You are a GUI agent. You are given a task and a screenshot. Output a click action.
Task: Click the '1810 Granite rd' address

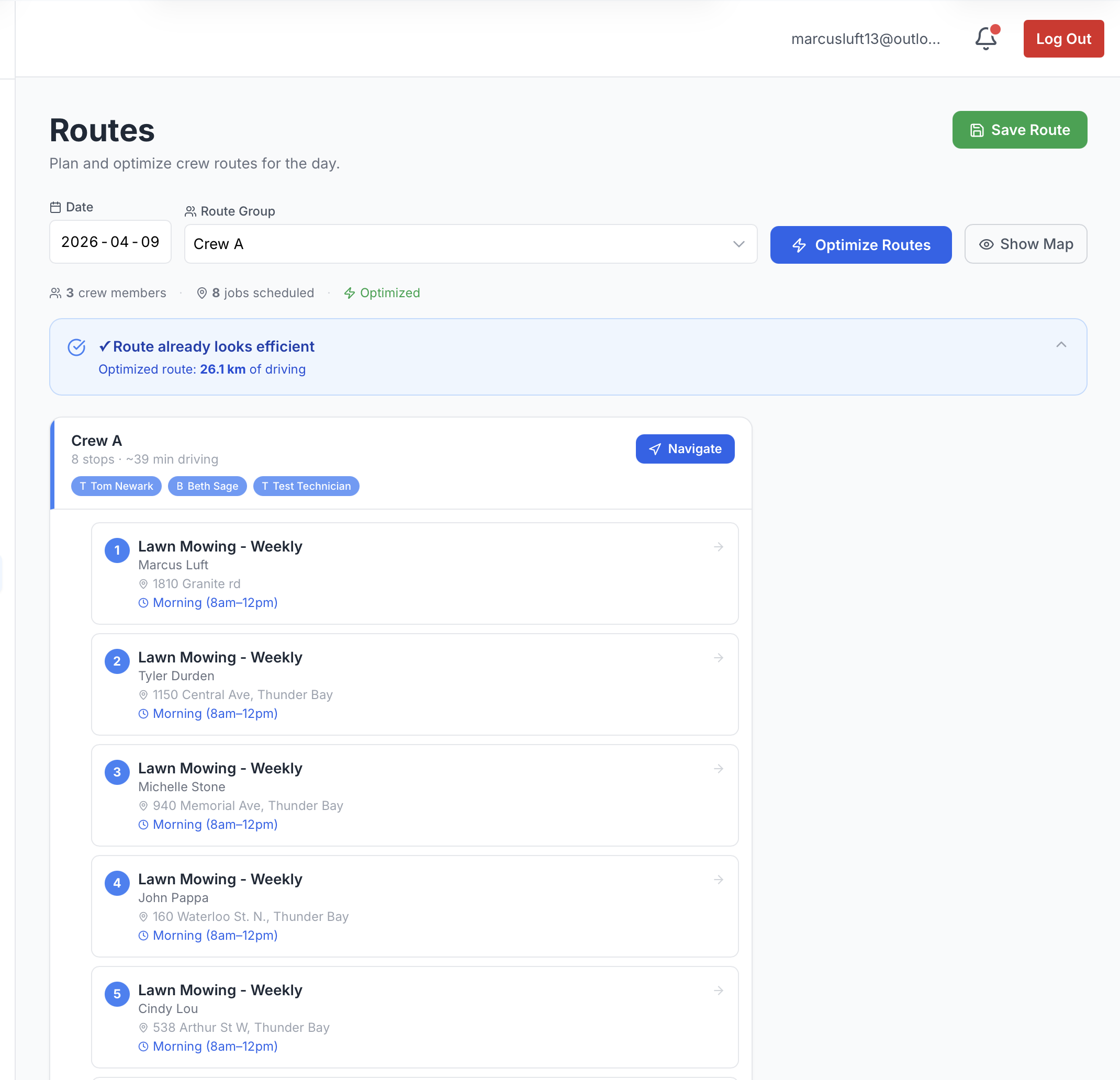tap(196, 583)
